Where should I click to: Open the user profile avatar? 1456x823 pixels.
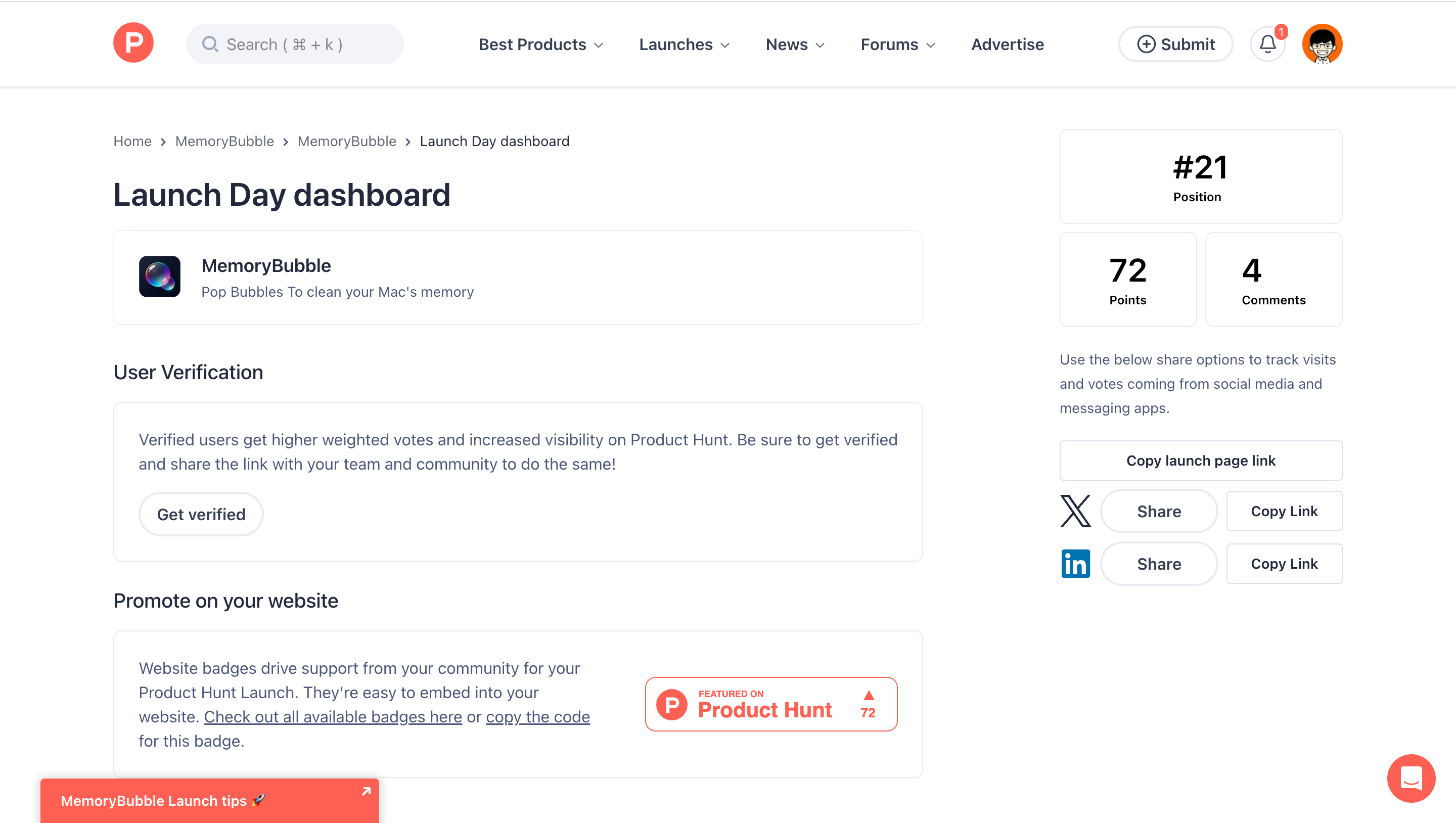point(1322,44)
